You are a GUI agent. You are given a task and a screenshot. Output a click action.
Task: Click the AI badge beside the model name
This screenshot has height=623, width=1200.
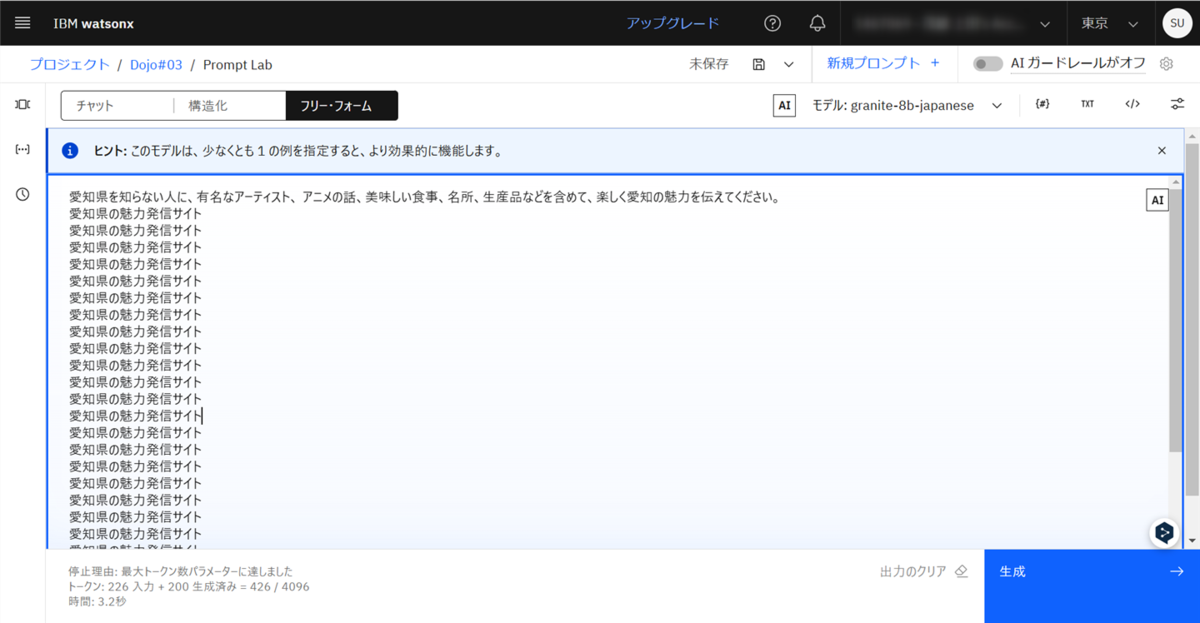pyautogui.click(x=785, y=105)
